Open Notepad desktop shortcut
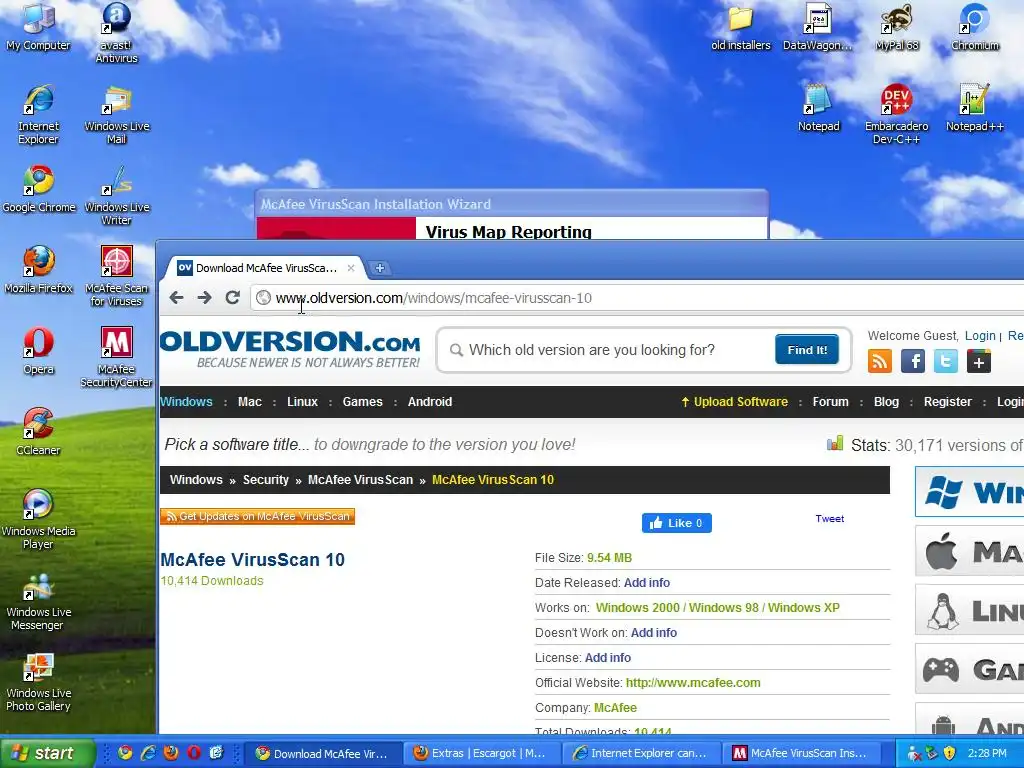 point(818,108)
